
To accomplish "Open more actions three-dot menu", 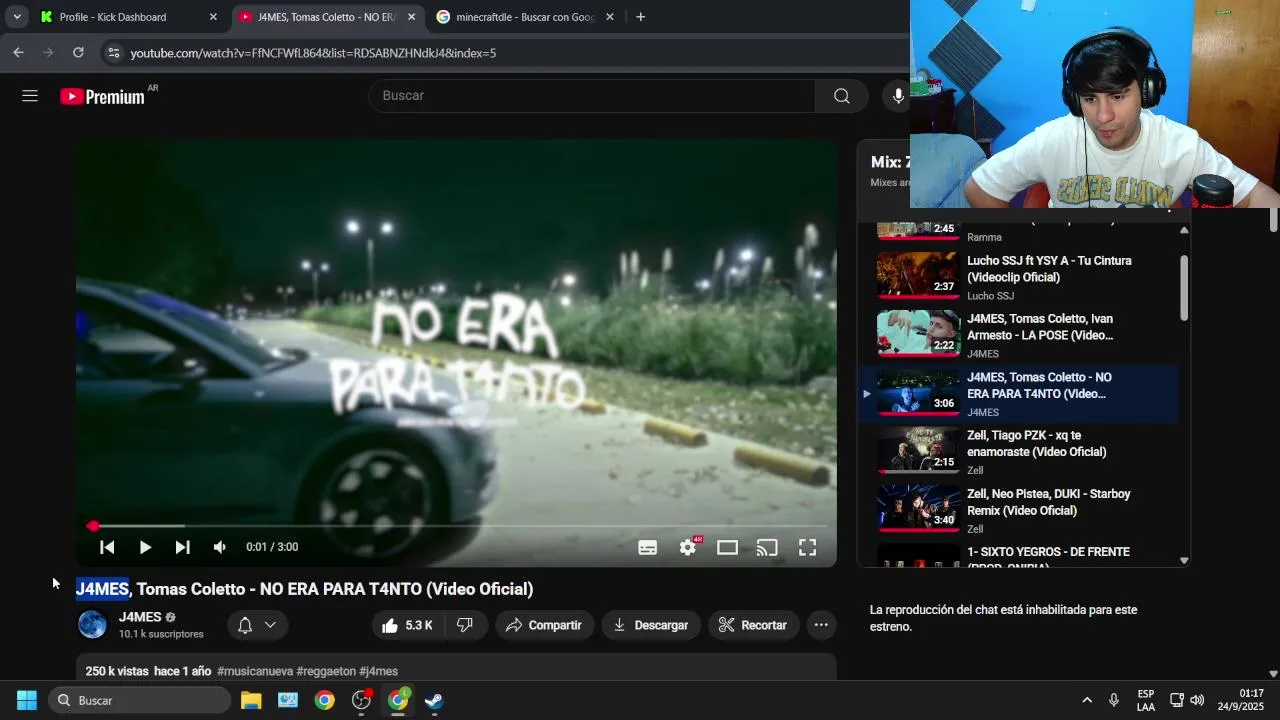I will (821, 625).
